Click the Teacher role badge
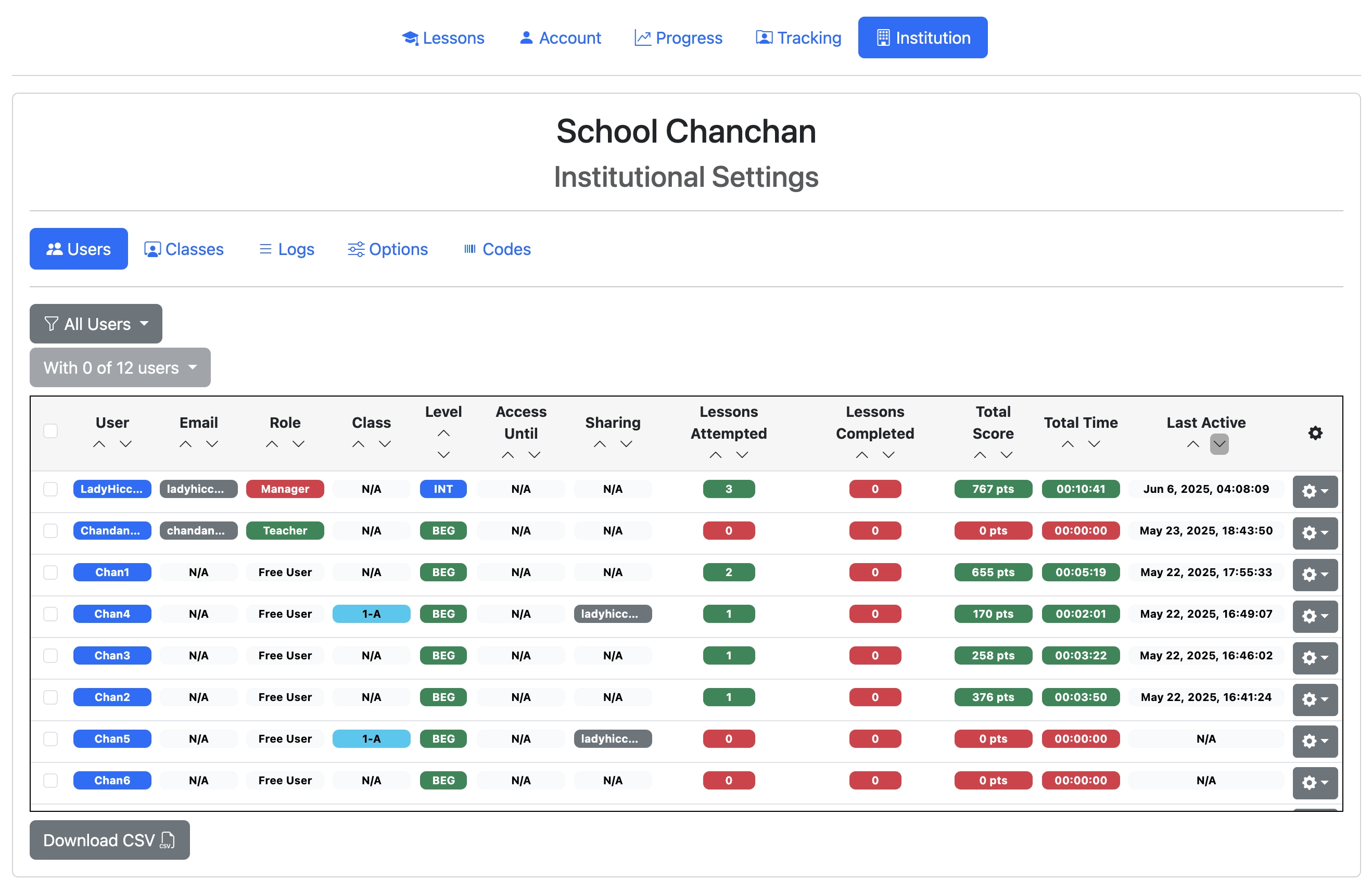The height and width of the screenshot is (892, 1372). pos(285,531)
